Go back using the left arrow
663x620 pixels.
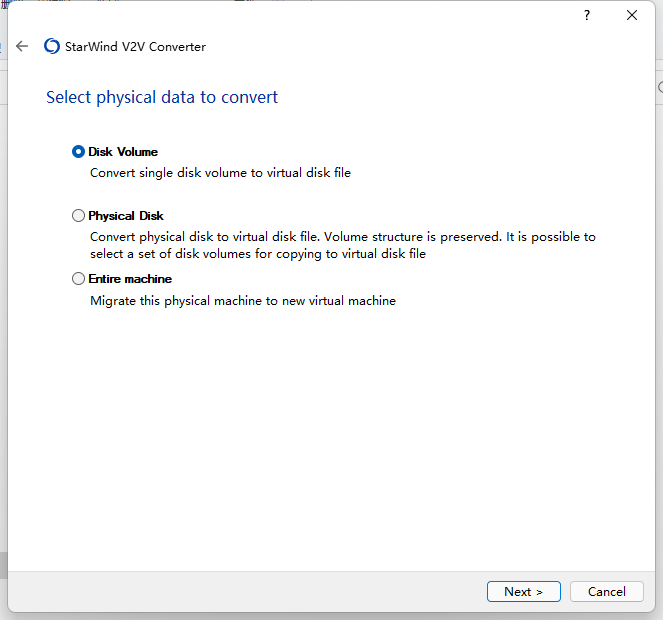pyautogui.click(x=22, y=46)
